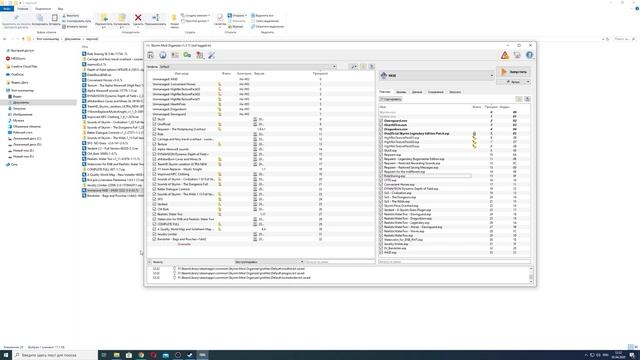This screenshot has height=360, width=640.
Task: Click Install Mod from archive icon
Action: tap(151, 55)
